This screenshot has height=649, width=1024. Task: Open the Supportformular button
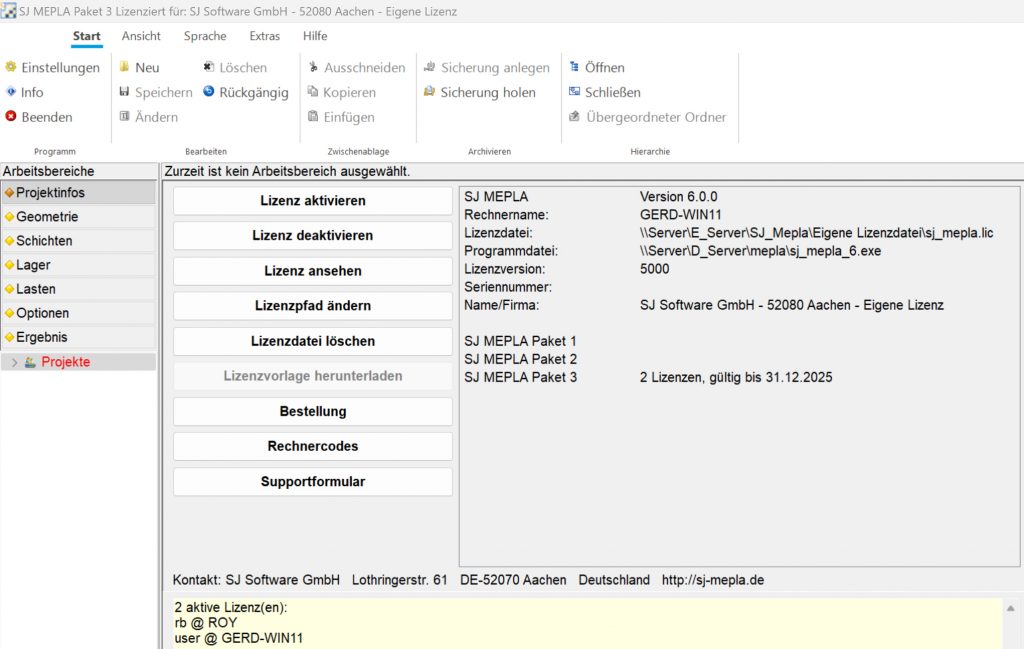313,482
